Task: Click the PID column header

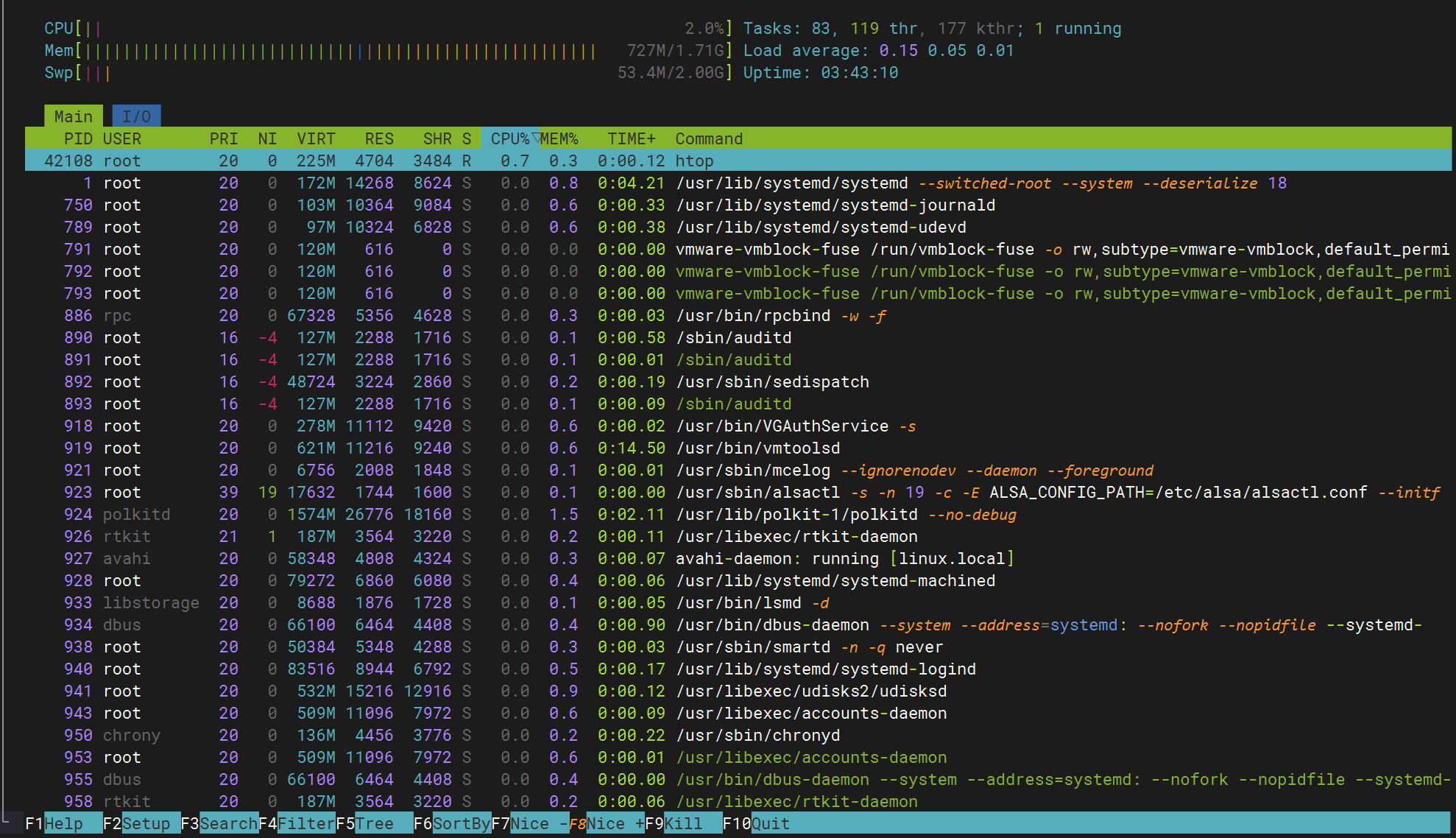Action: (x=77, y=138)
